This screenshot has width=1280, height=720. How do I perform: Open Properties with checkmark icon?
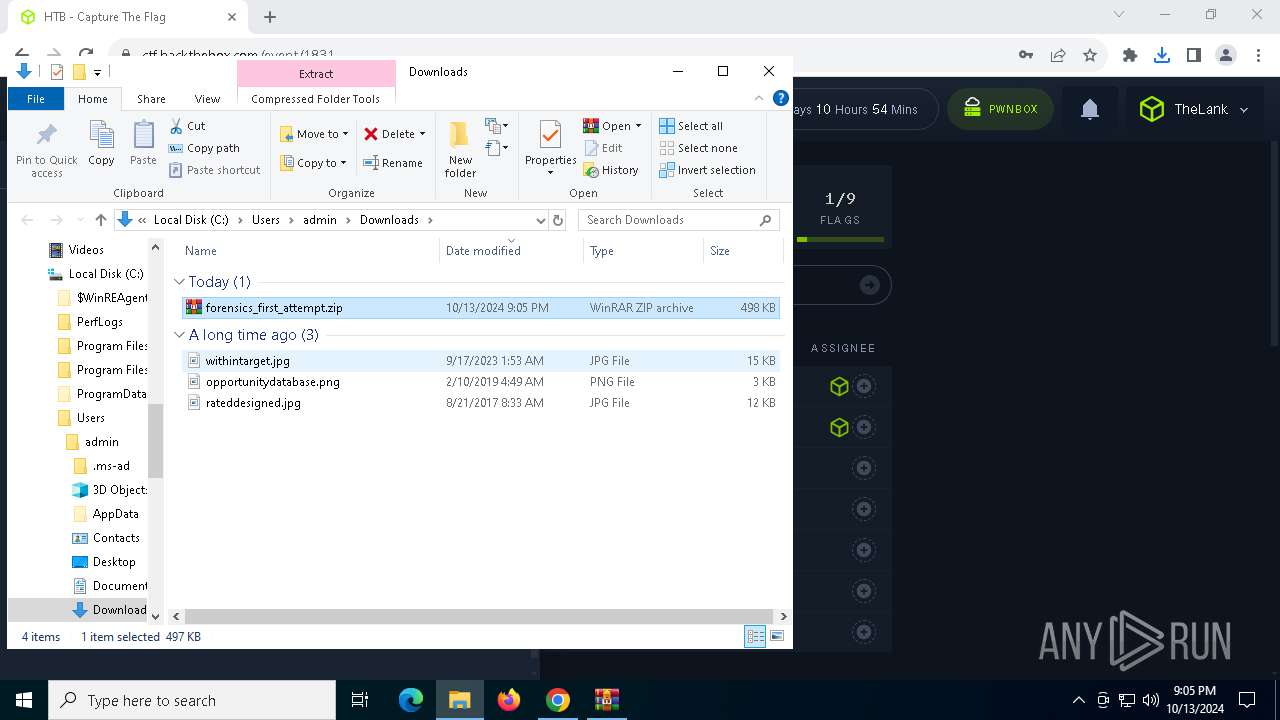point(551,148)
